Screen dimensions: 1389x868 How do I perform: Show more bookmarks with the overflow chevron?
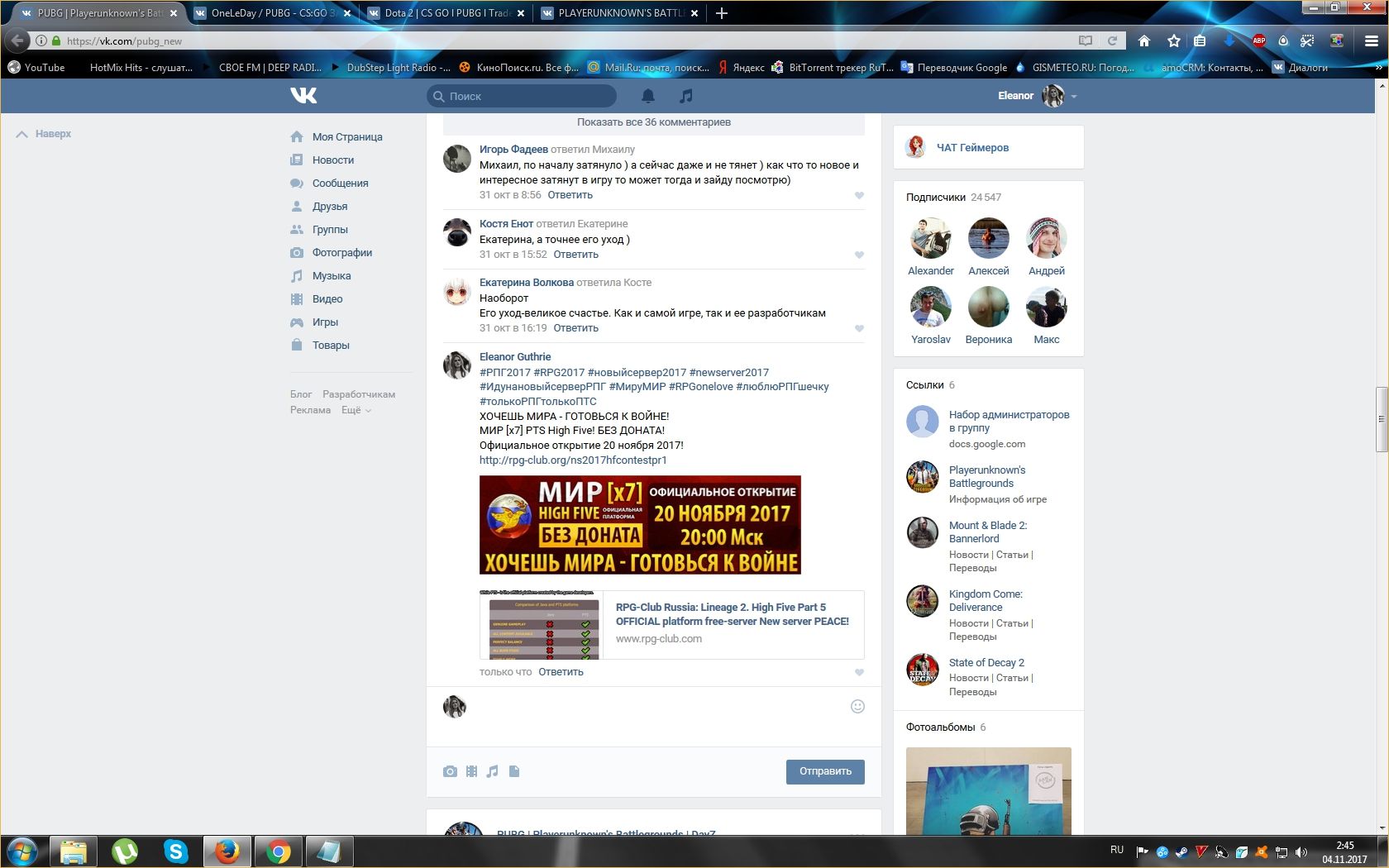point(1380,68)
